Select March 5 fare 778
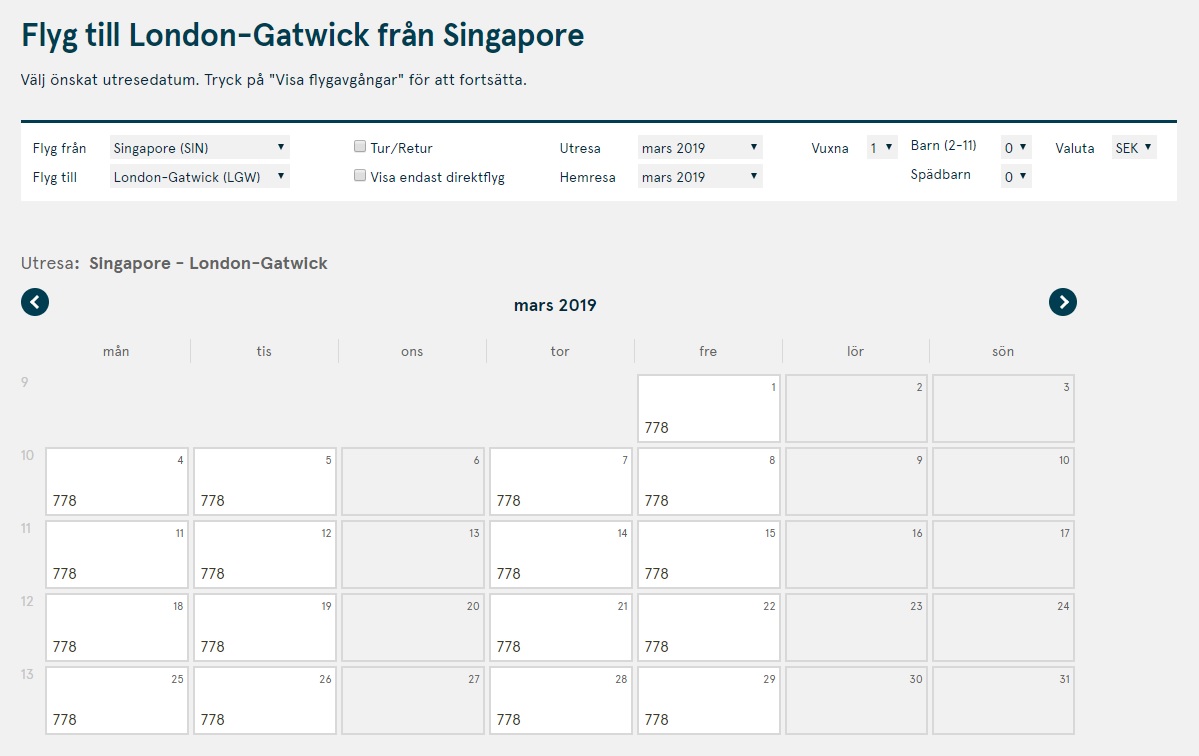This screenshot has height=756, width=1199. (x=265, y=482)
